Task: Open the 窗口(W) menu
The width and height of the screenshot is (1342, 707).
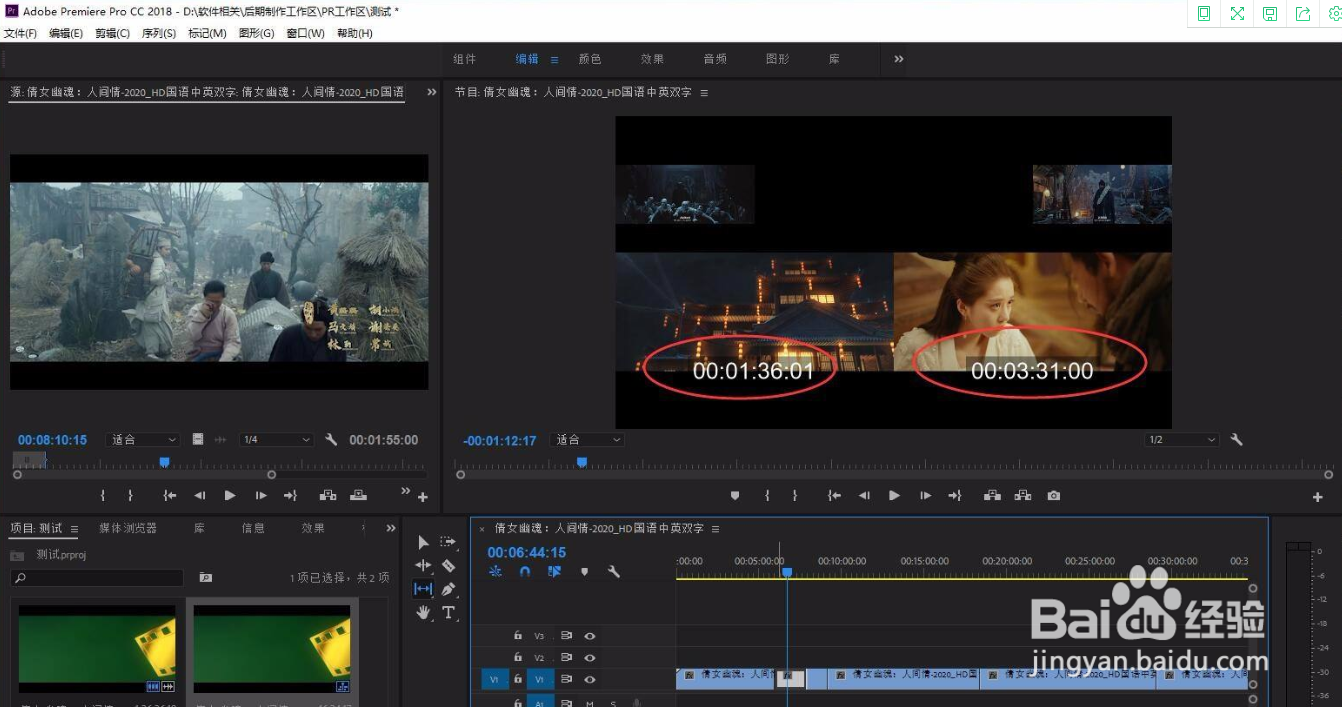Action: coord(305,33)
